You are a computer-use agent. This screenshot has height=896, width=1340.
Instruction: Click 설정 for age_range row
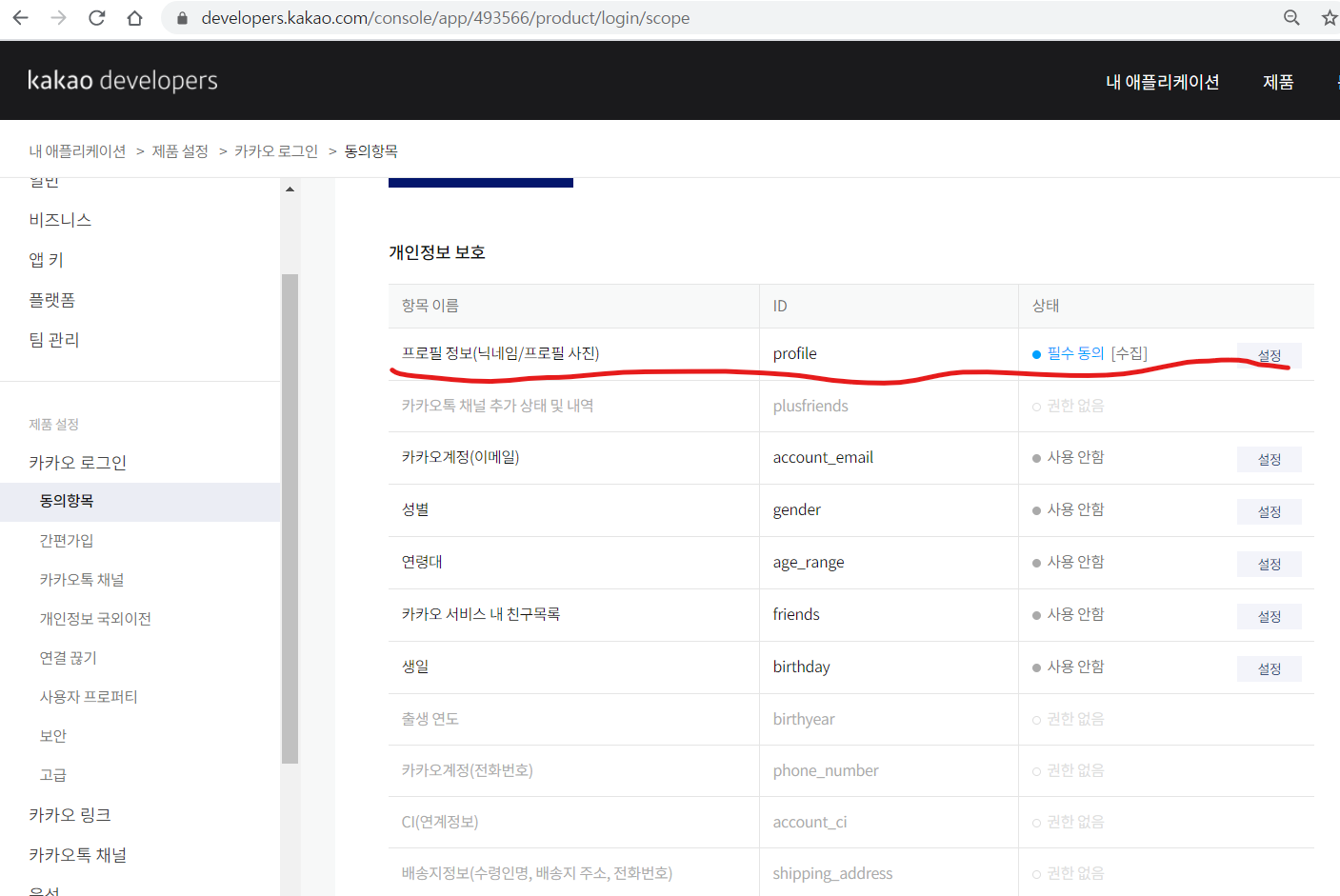coord(1270,565)
